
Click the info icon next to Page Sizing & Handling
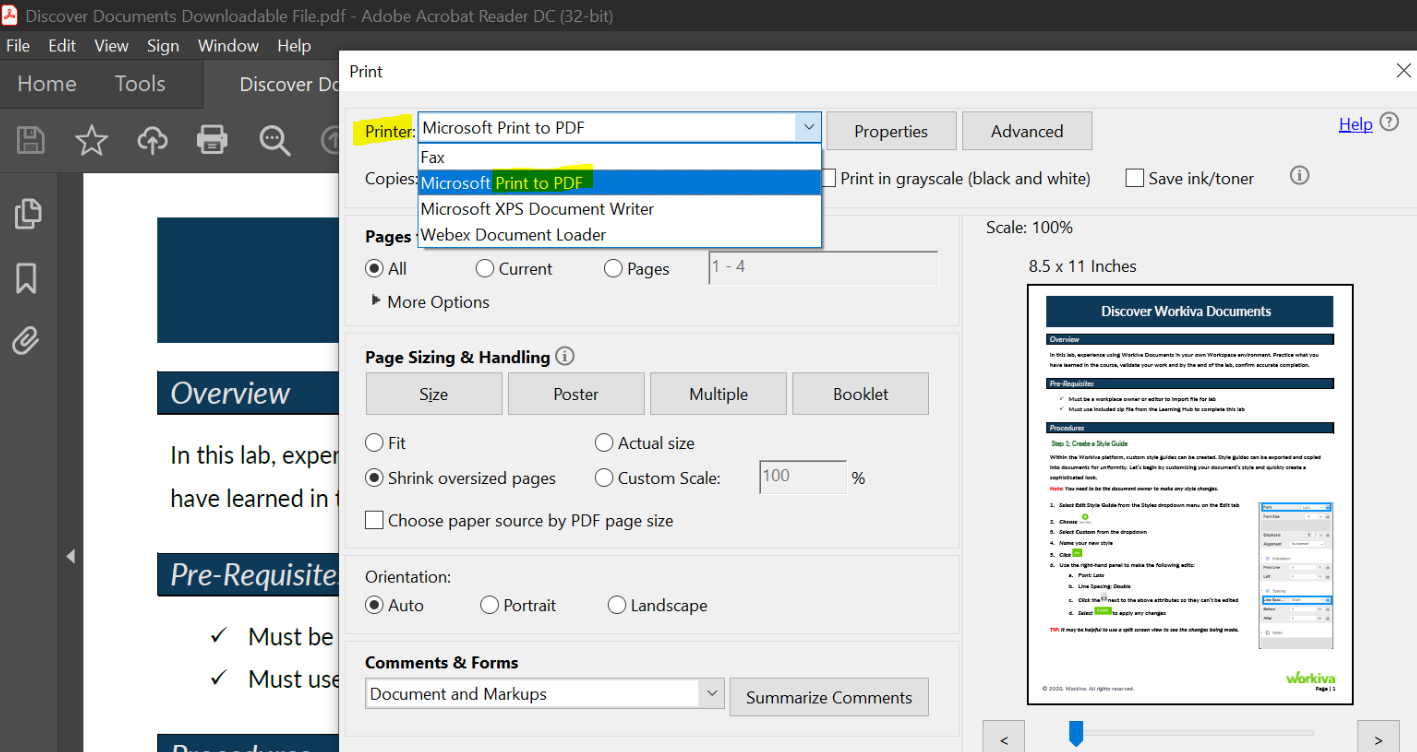[x=565, y=356]
